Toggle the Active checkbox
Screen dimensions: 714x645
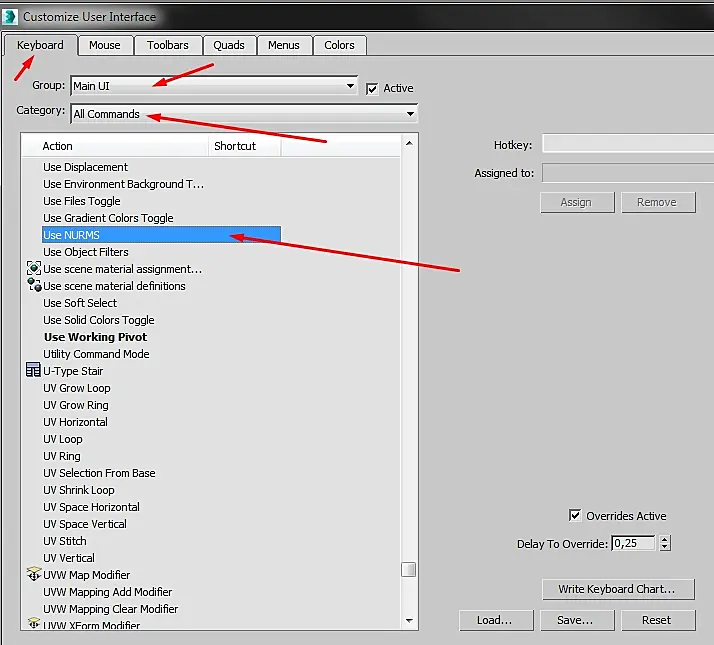(x=372, y=88)
